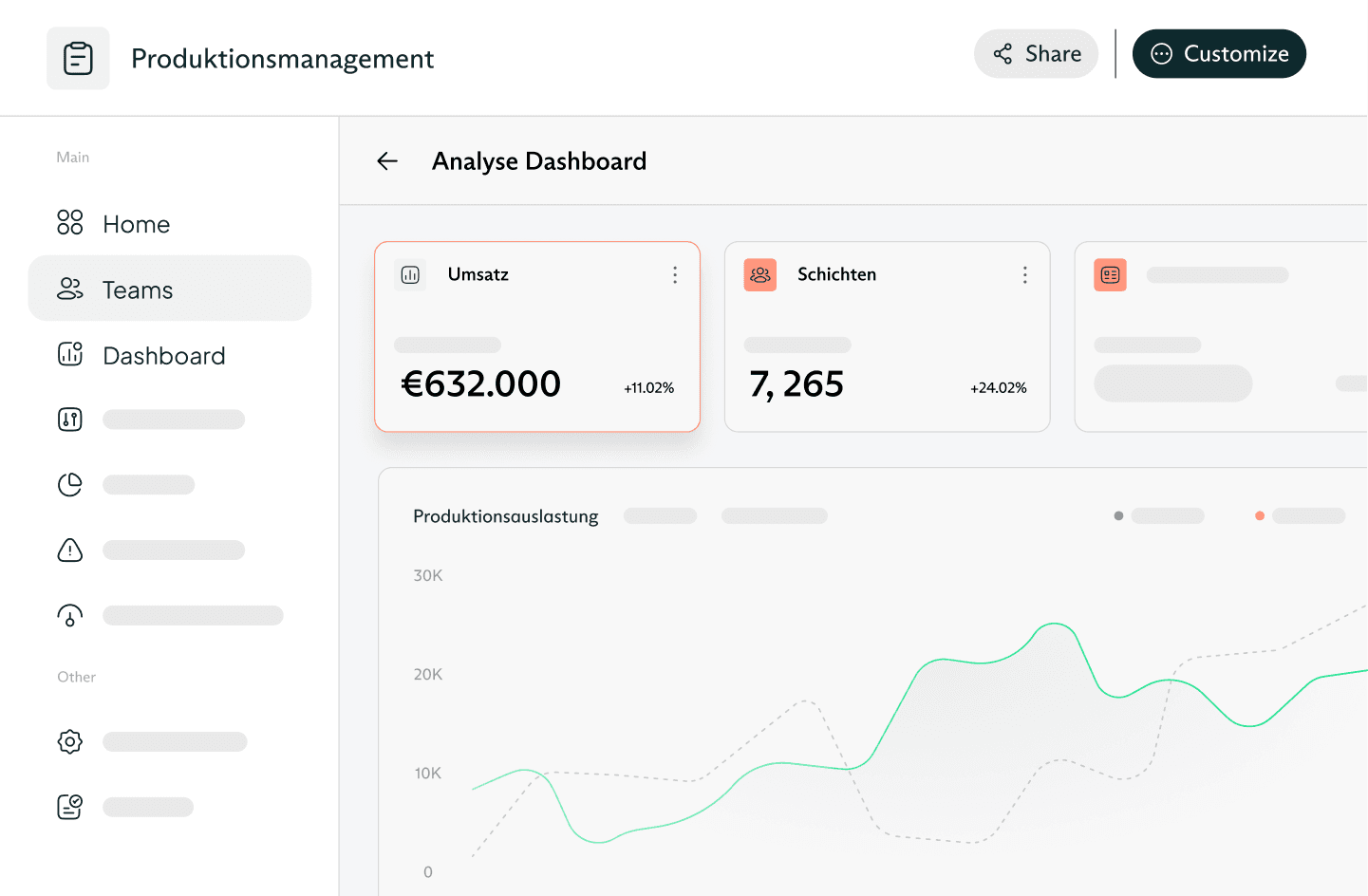Go to Home in the sidebar
The width and height of the screenshot is (1368, 896).
[136, 224]
